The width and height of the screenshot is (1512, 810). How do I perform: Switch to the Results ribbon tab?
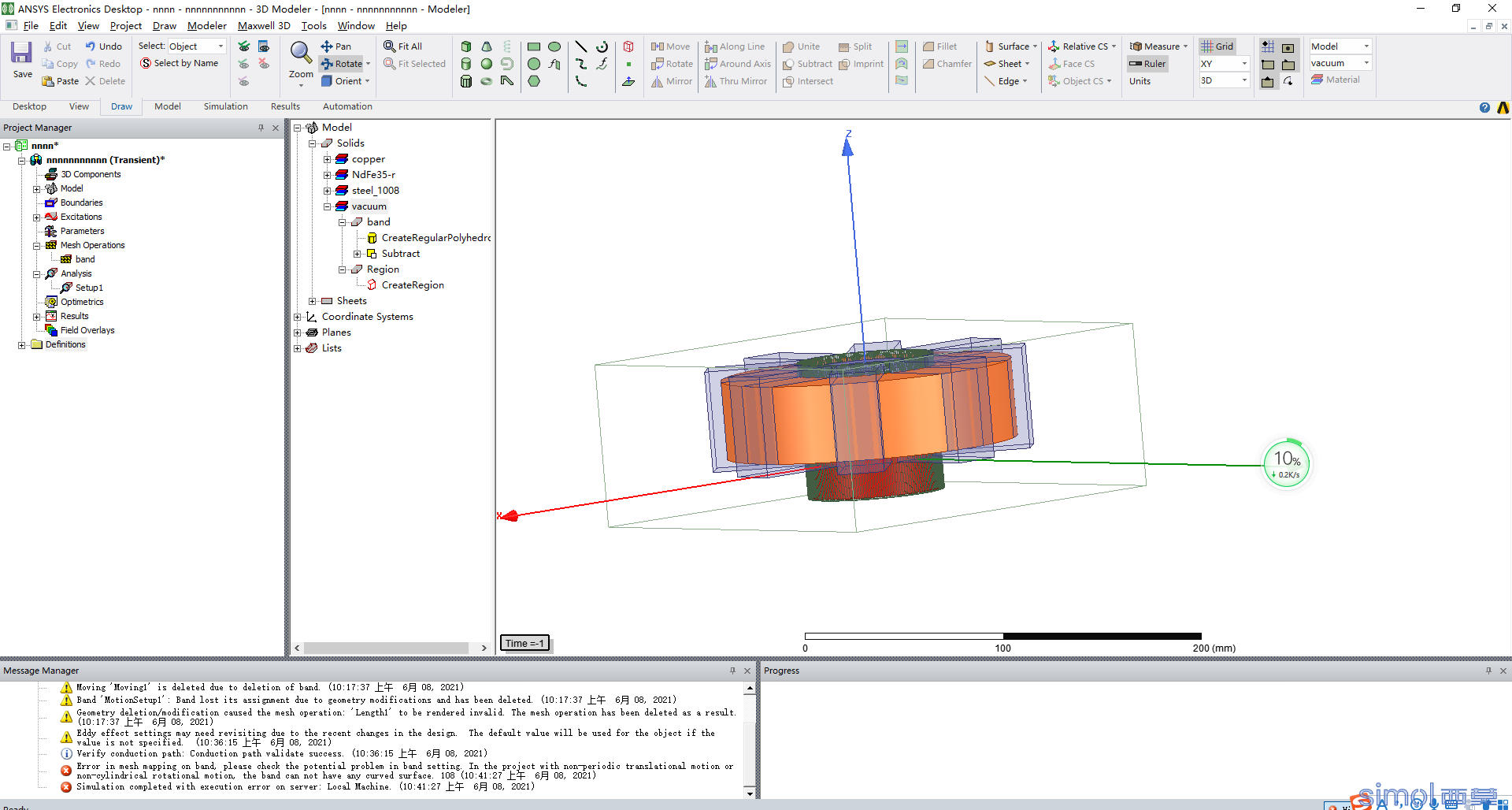point(285,106)
